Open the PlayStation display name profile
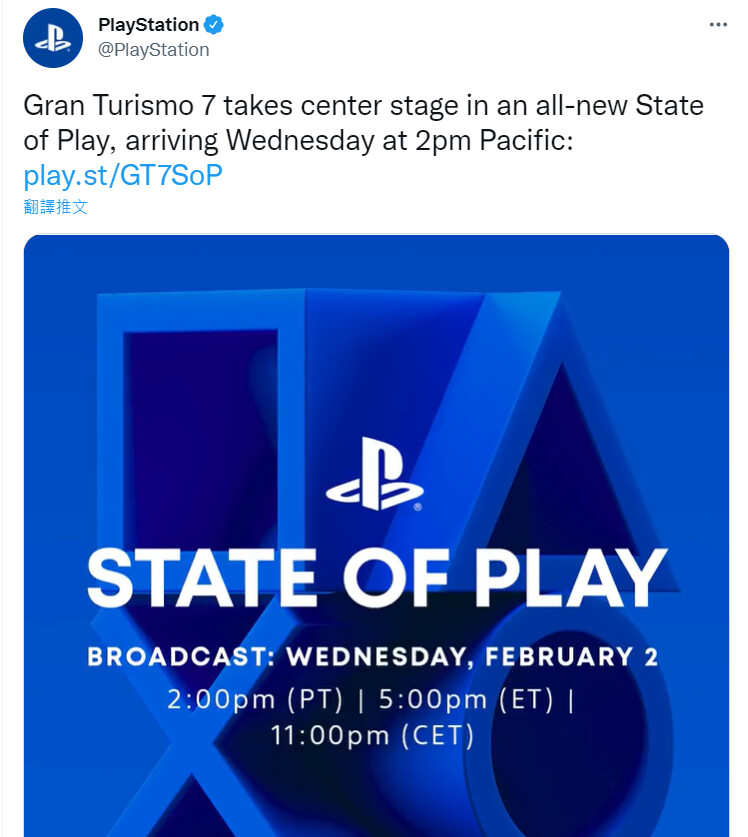 [148, 25]
